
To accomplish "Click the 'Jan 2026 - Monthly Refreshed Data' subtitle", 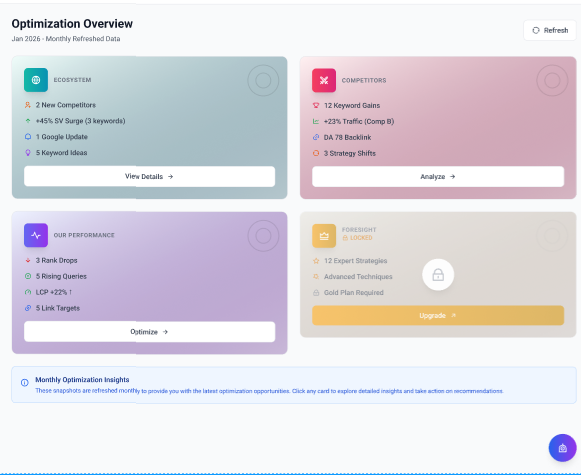I will pos(66,39).
